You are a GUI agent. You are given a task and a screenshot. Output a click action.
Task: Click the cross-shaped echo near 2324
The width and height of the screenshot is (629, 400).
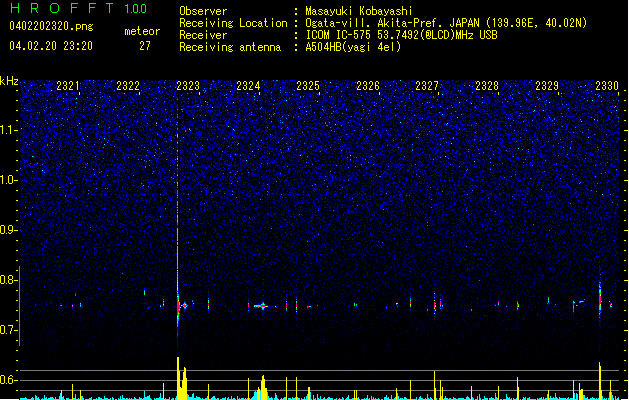(263, 306)
